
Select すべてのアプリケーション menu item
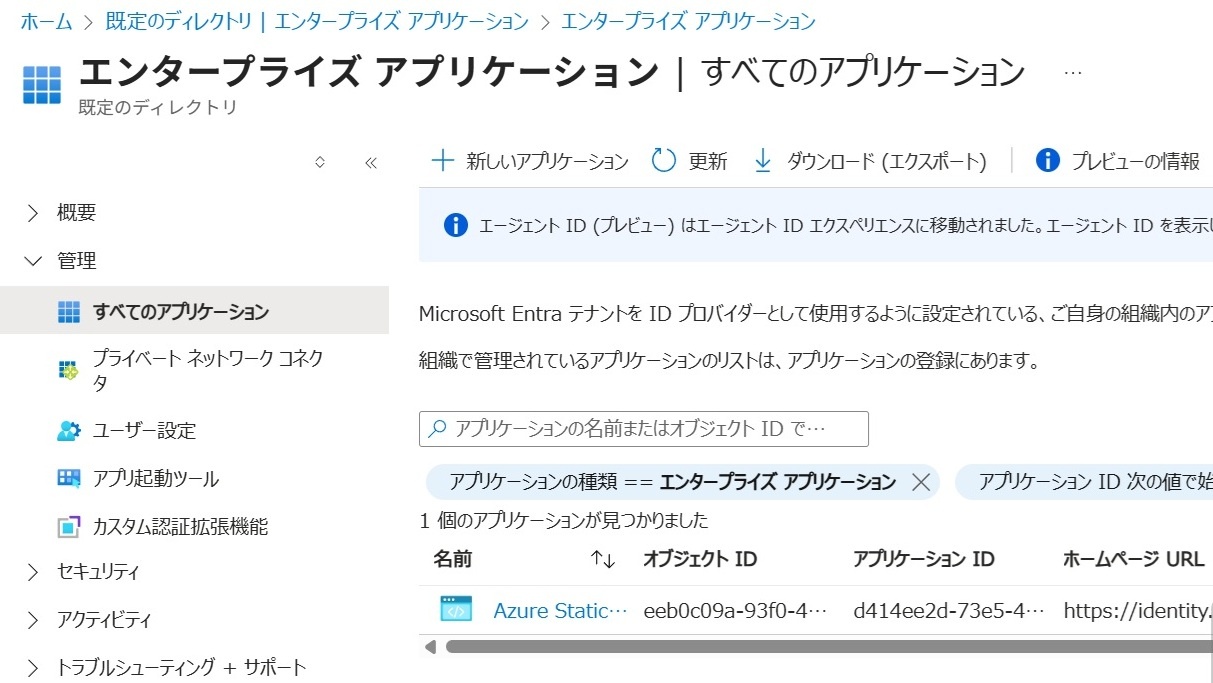pos(180,312)
